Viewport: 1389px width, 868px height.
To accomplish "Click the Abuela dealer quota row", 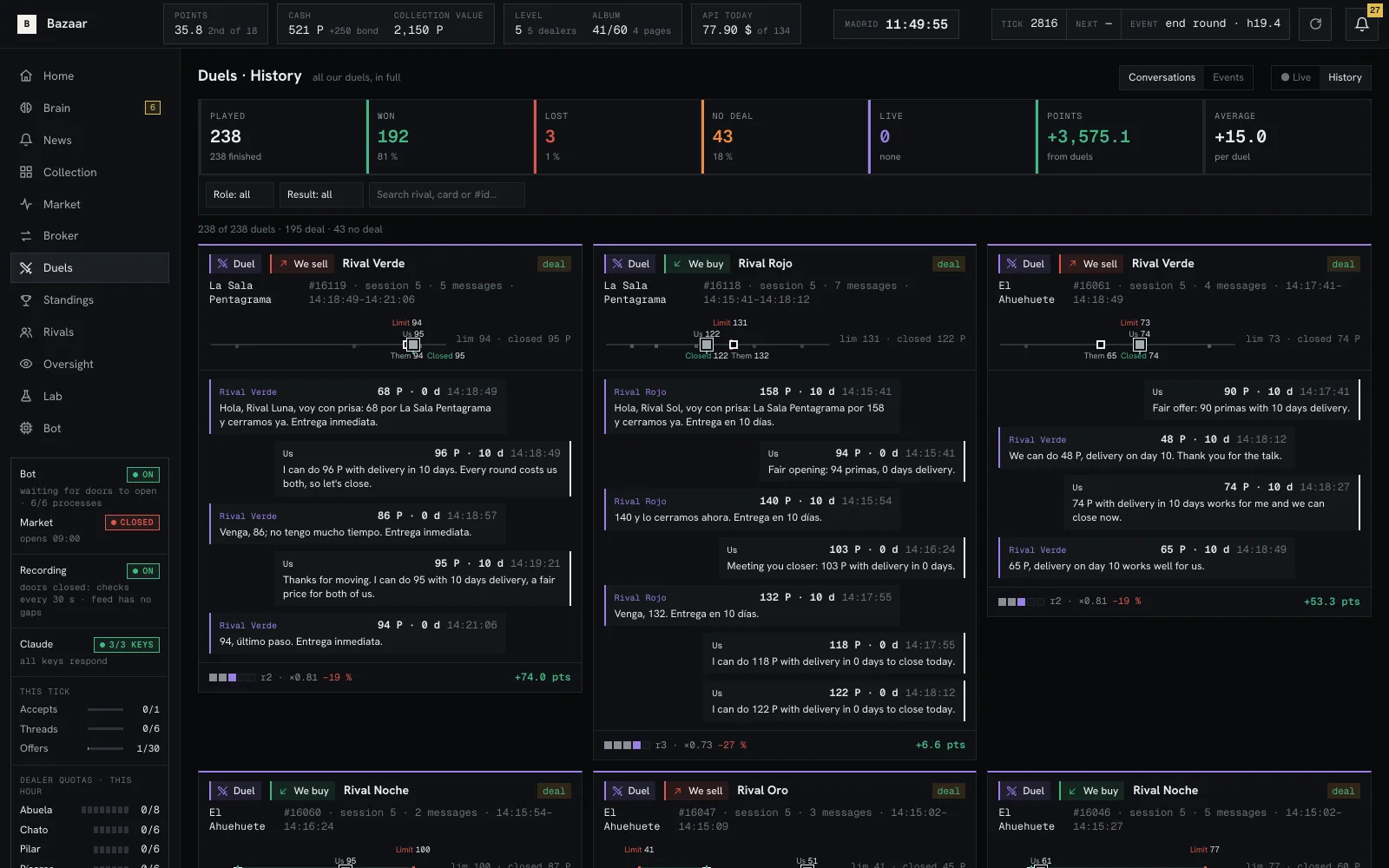I will (x=89, y=810).
